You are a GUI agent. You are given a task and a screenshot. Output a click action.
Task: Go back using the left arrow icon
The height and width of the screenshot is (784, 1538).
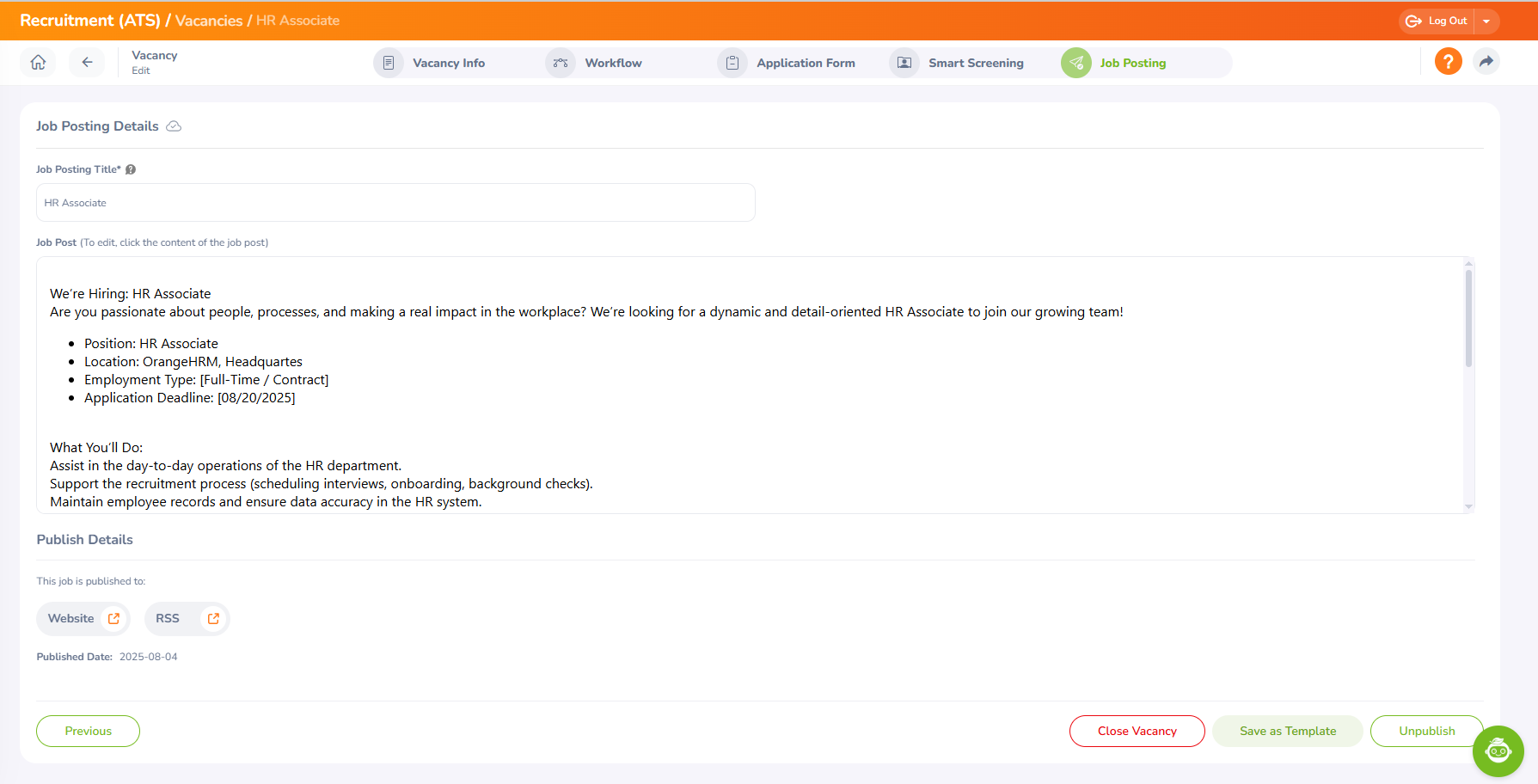(x=87, y=62)
